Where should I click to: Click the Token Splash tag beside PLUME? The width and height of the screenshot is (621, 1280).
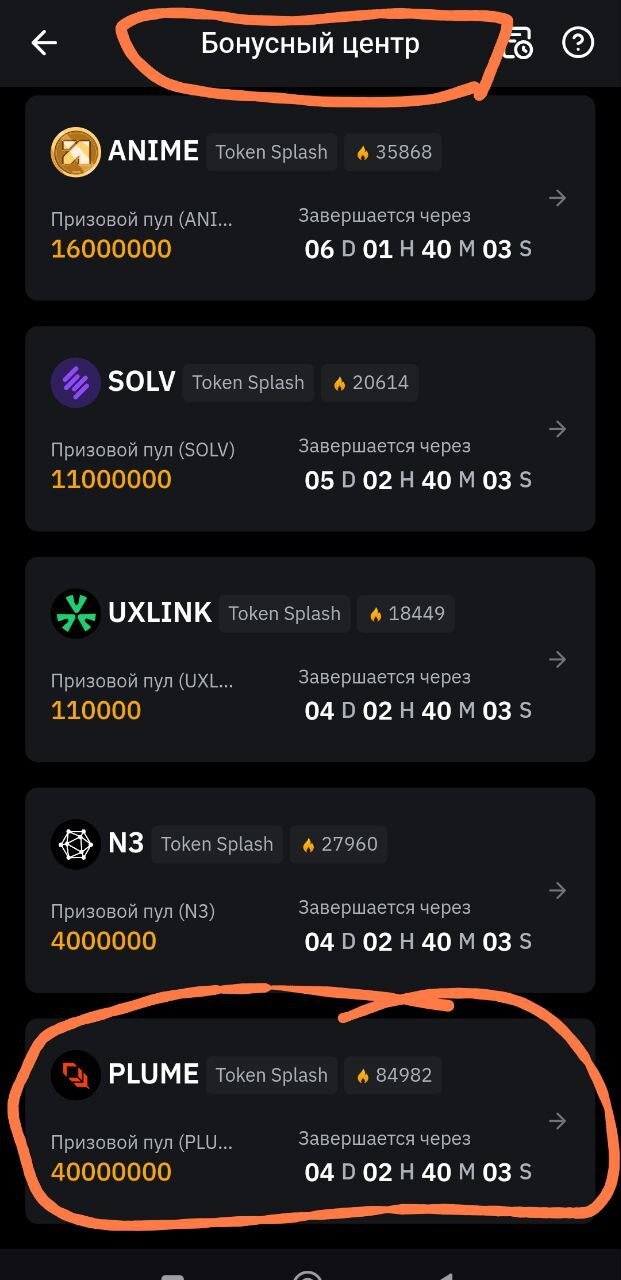pos(272,1075)
